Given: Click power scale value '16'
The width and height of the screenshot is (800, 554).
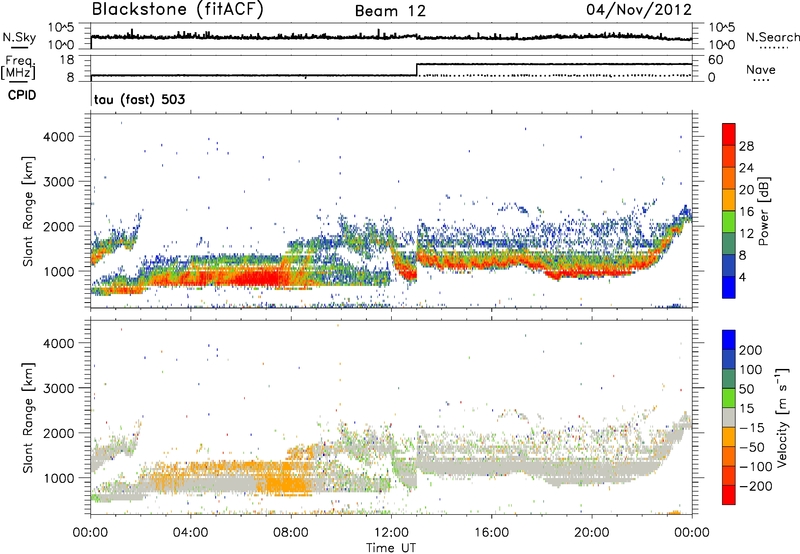Looking at the screenshot, I should (x=746, y=212).
